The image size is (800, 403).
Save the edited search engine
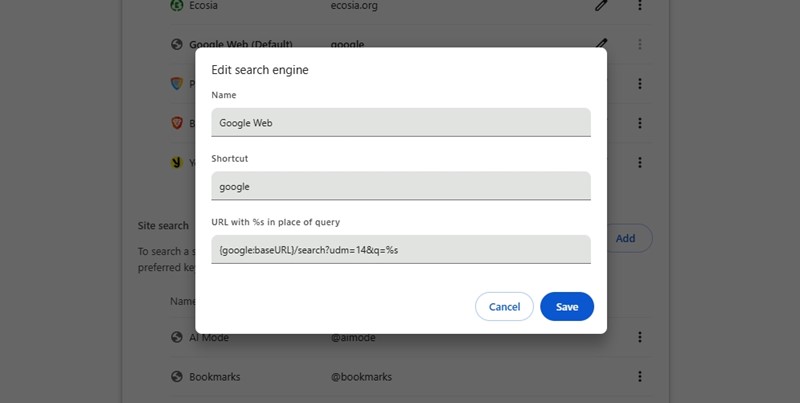click(567, 307)
